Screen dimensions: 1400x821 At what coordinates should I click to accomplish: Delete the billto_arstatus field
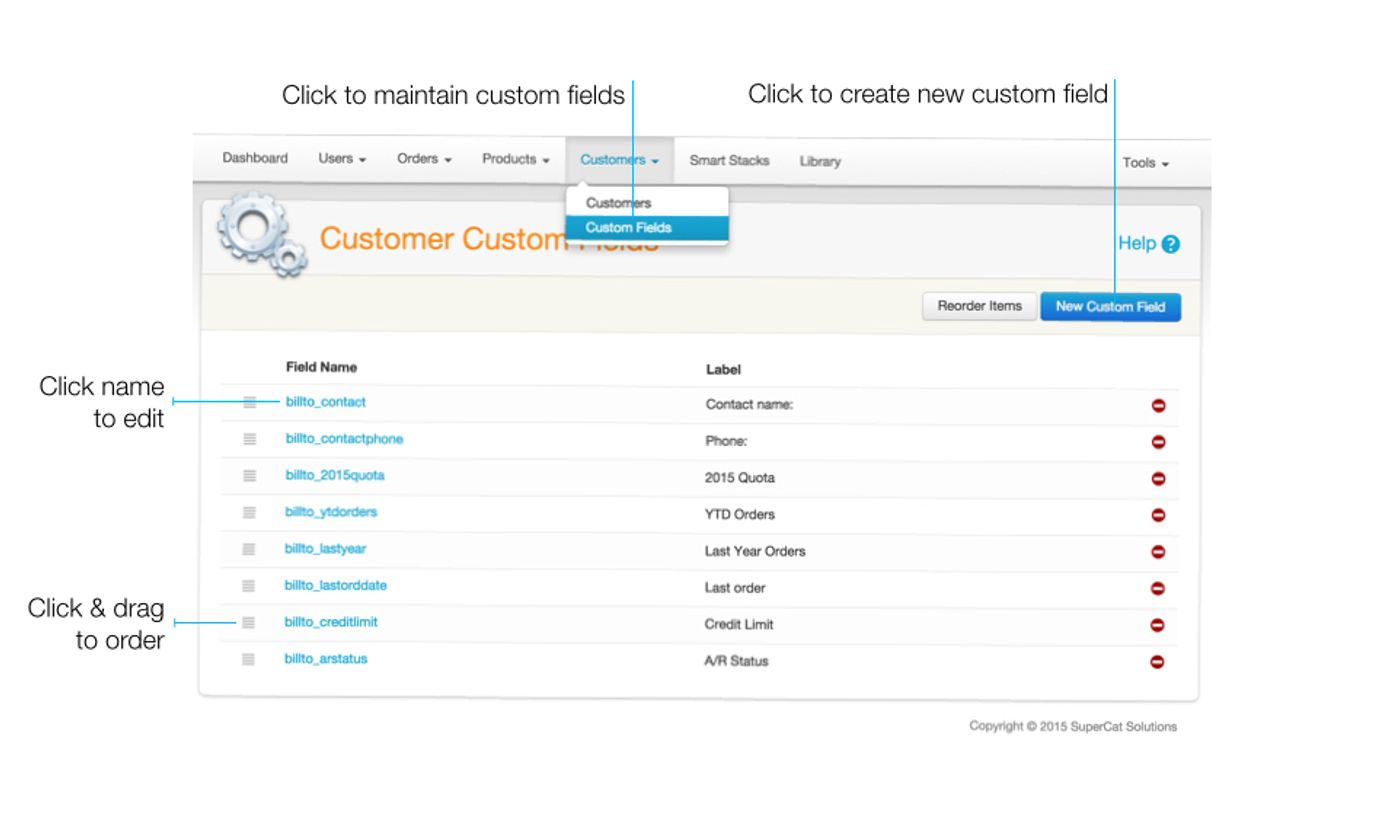click(1158, 661)
